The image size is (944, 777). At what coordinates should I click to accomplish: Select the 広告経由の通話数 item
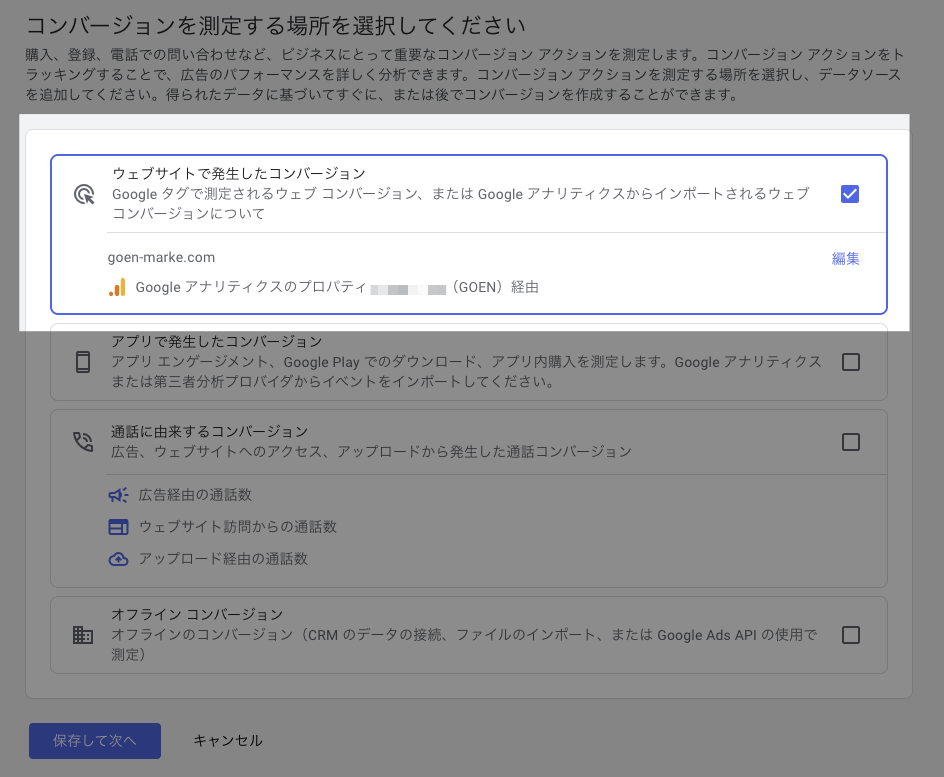pyautogui.click(x=195, y=495)
